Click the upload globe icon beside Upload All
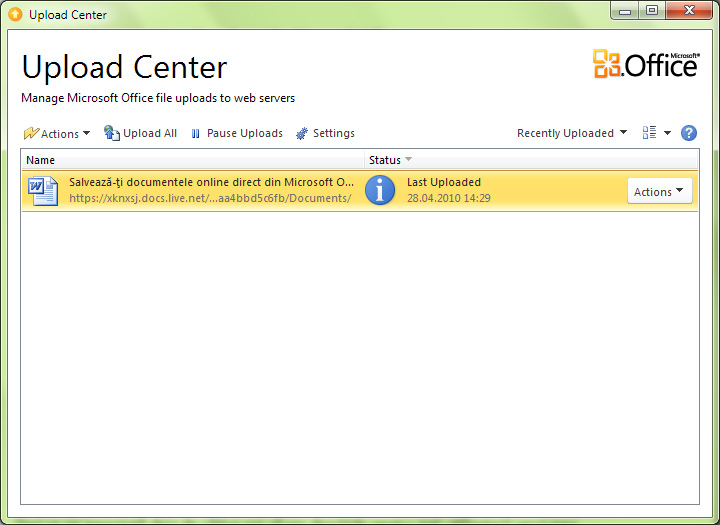The height and width of the screenshot is (525, 720). tap(112, 133)
